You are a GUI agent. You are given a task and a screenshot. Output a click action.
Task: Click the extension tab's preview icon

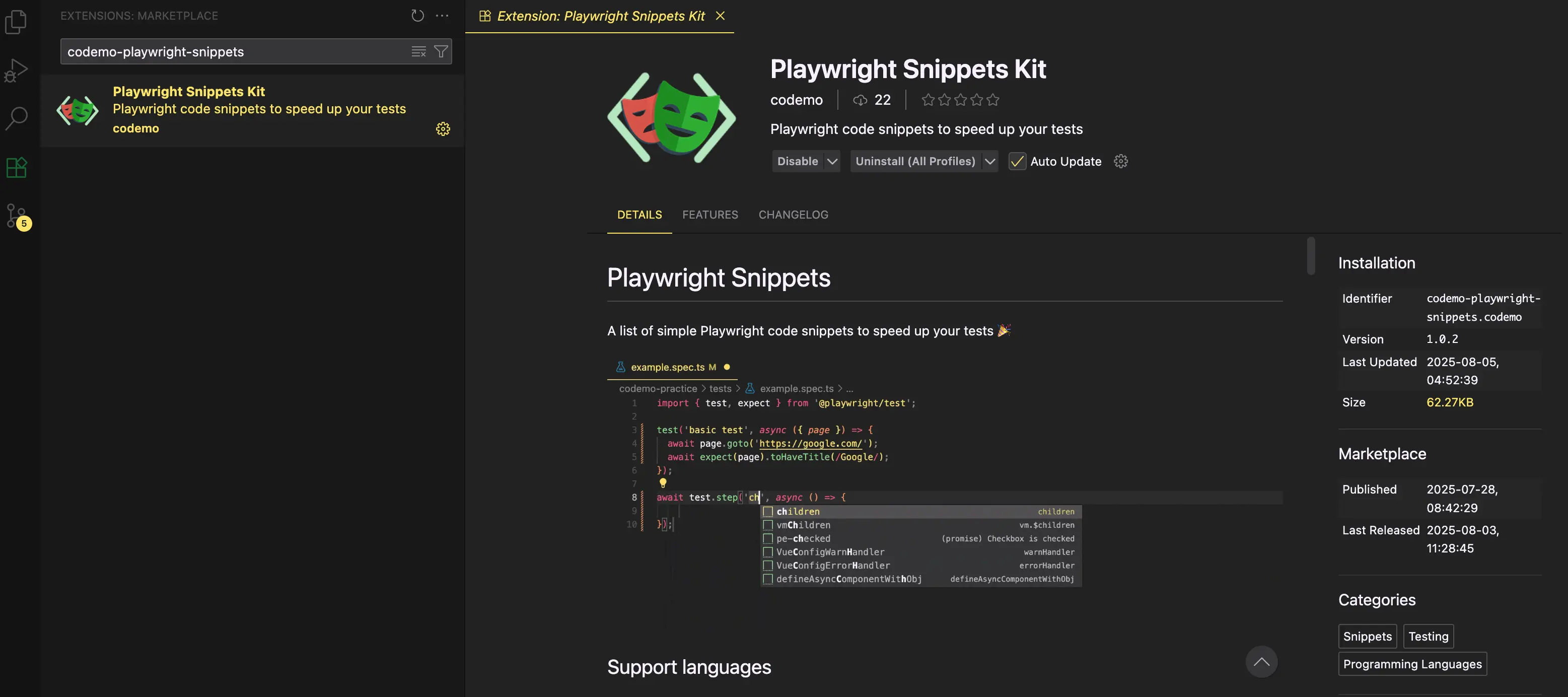pos(485,16)
